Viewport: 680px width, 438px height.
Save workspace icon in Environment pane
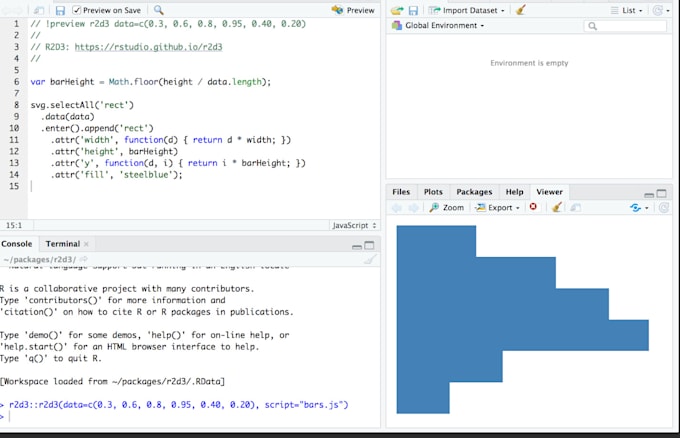pyautogui.click(x=413, y=10)
